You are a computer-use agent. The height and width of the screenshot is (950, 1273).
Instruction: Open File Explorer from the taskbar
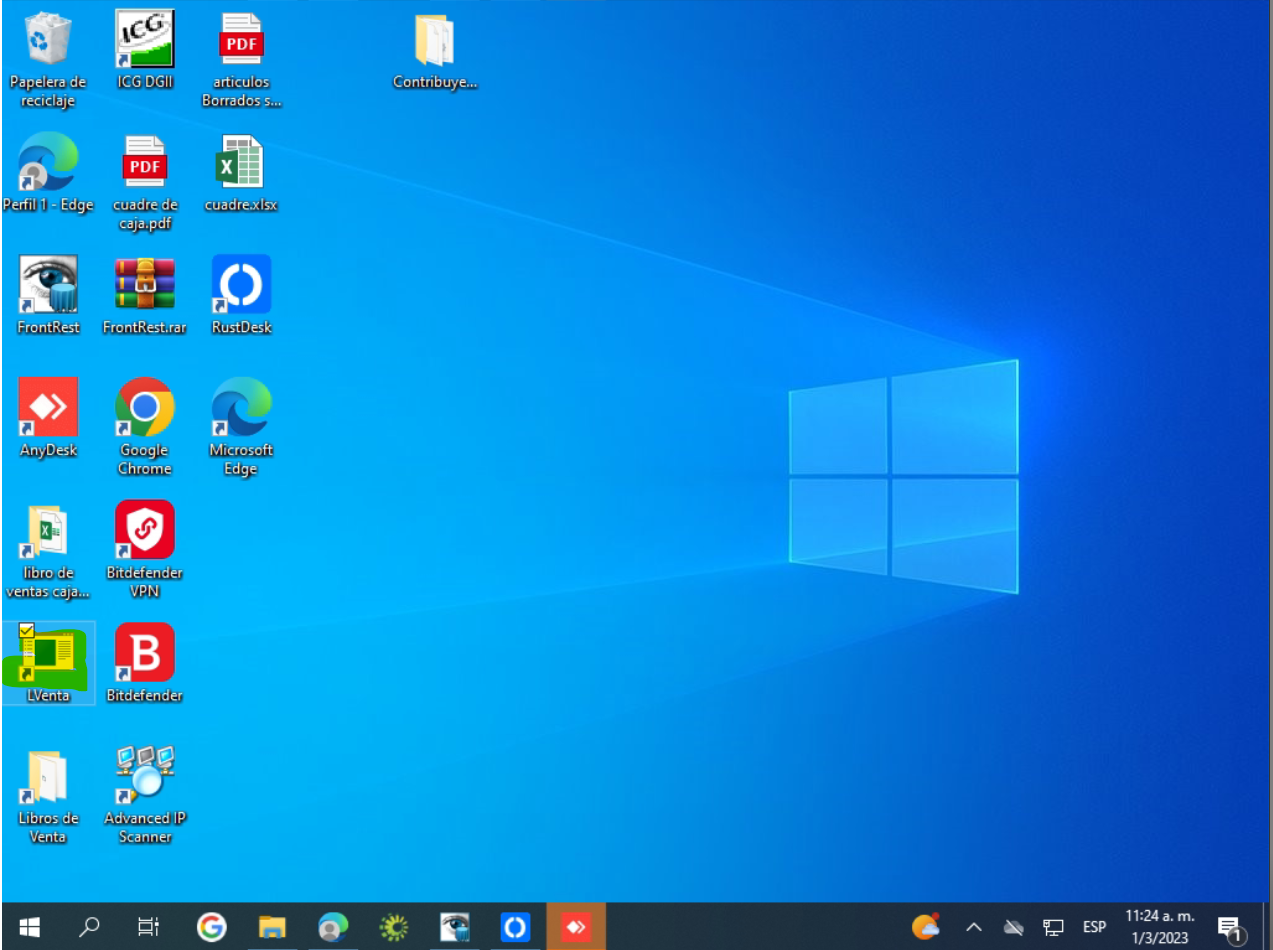tap(272, 928)
